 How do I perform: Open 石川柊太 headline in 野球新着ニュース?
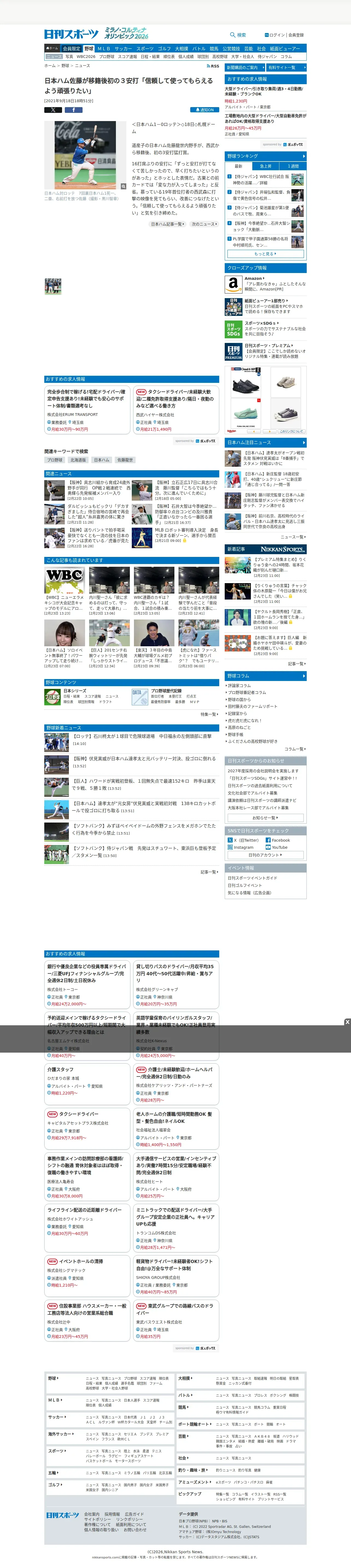142,736
